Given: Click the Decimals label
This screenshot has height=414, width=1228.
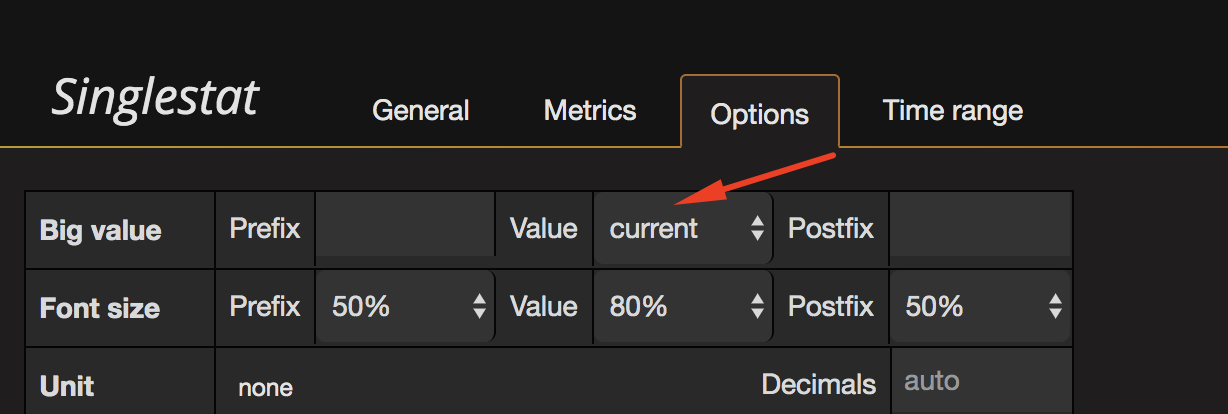Looking at the screenshot, I should [818, 384].
